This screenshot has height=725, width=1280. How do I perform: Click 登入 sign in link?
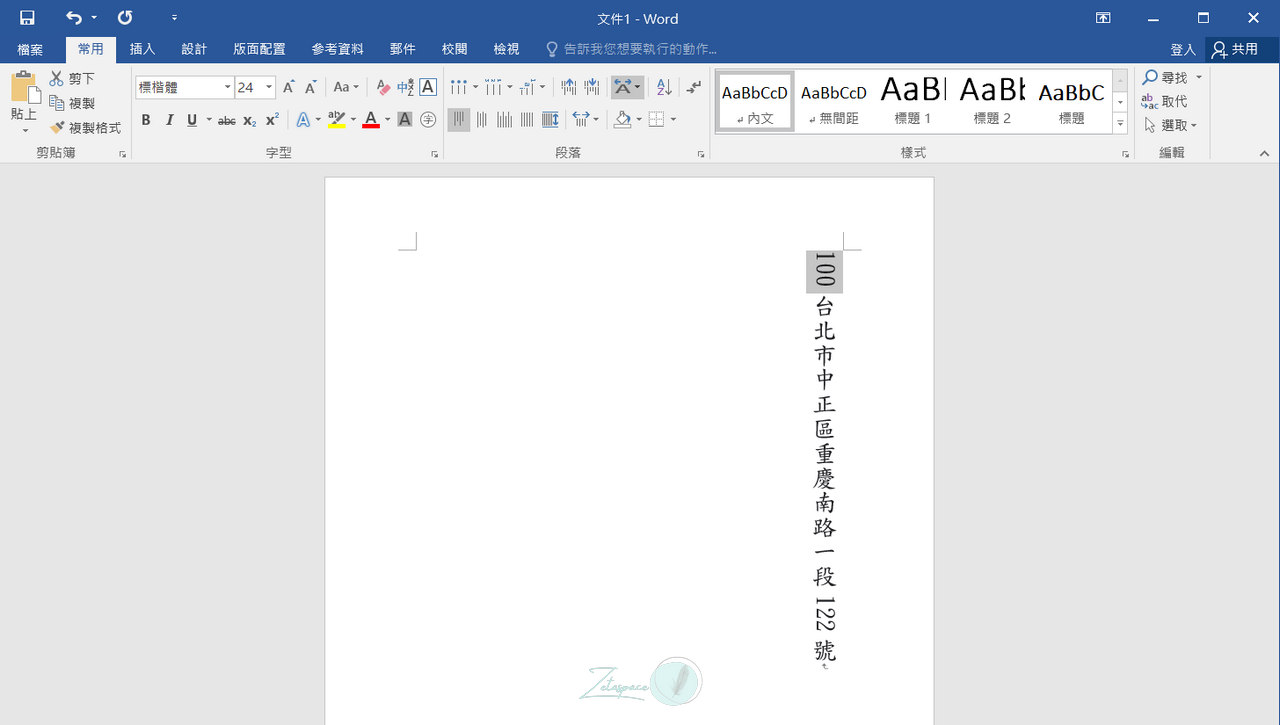(x=1183, y=49)
